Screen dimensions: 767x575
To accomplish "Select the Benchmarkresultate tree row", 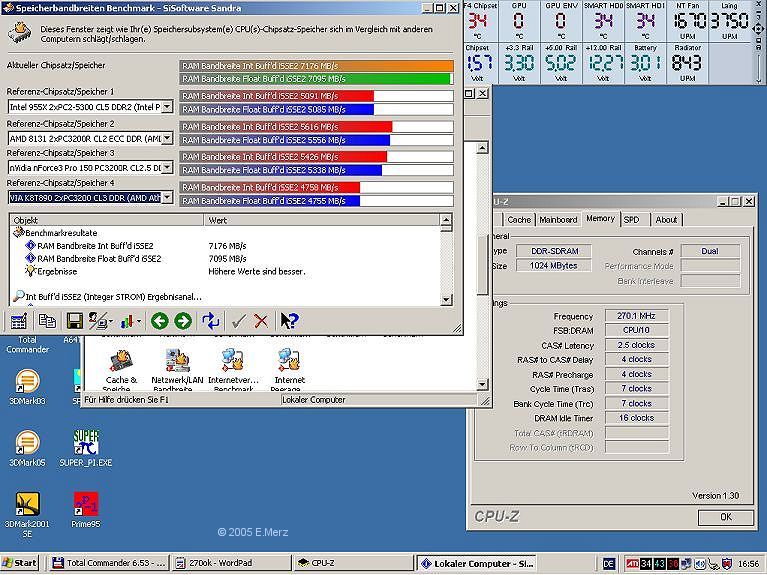I will [x=61, y=233].
